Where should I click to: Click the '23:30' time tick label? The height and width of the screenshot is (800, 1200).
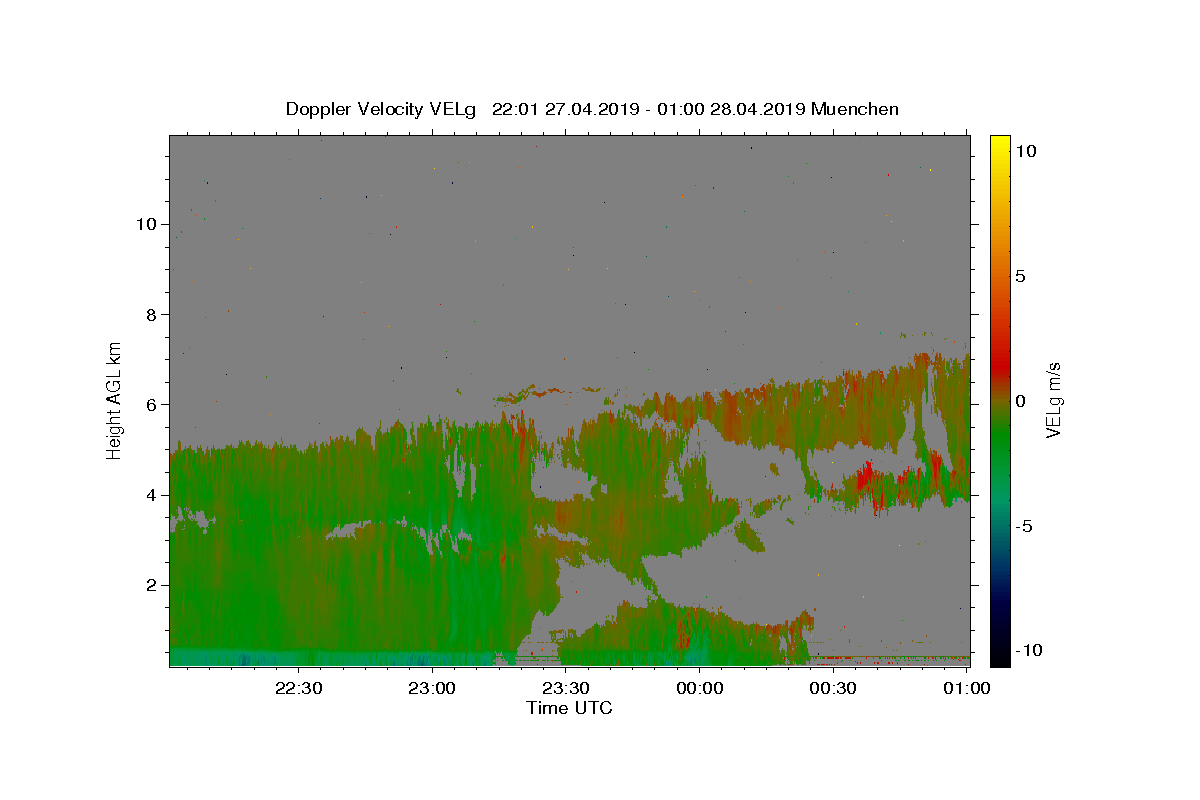tap(566, 688)
